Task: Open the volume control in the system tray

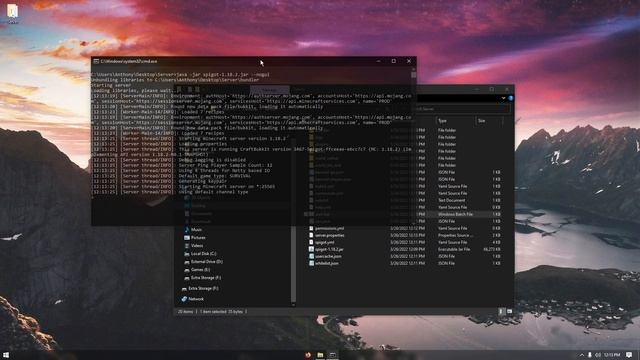Action: (x=598, y=355)
